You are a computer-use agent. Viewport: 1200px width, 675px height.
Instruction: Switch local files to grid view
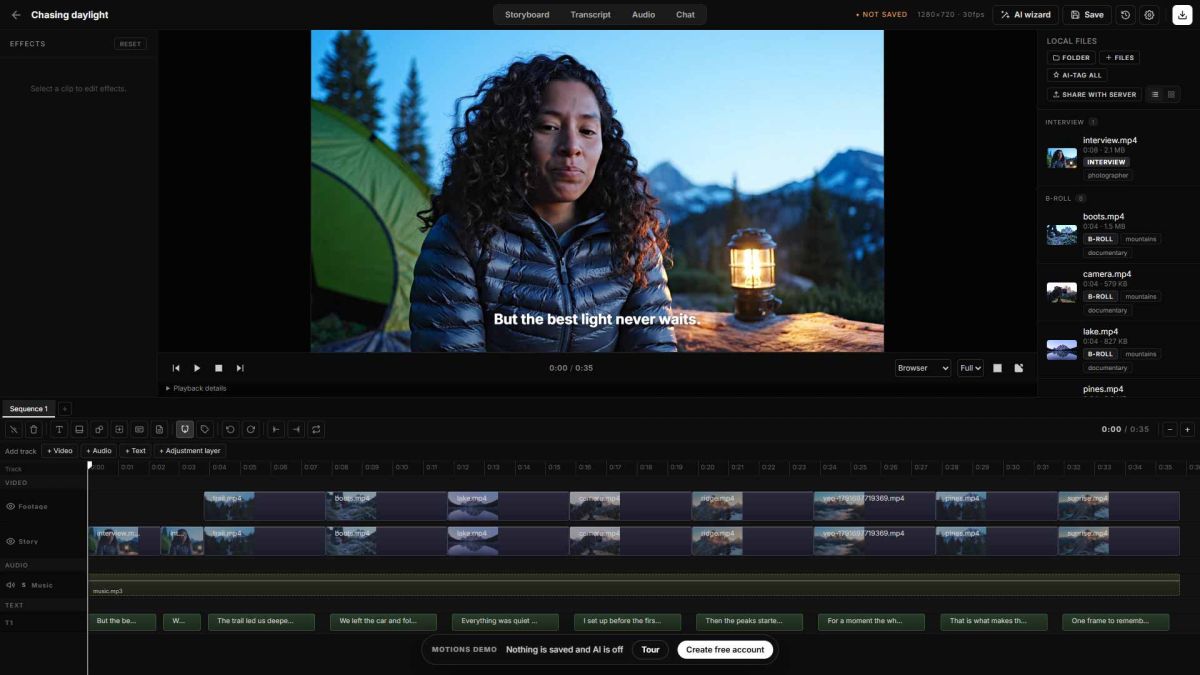(1171, 94)
